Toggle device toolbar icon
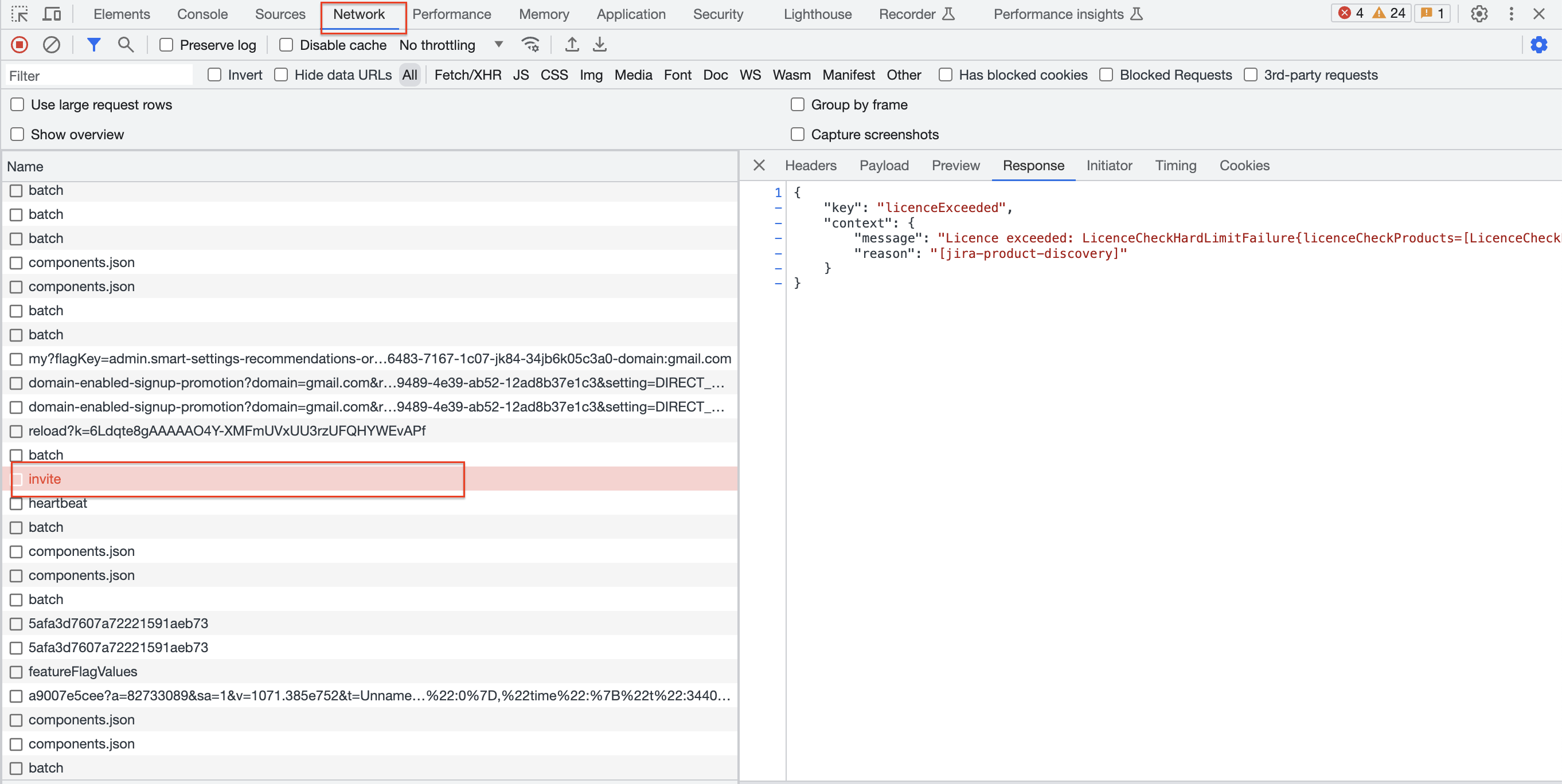This screenshot has width=1562, height=784. pos(52,14)
